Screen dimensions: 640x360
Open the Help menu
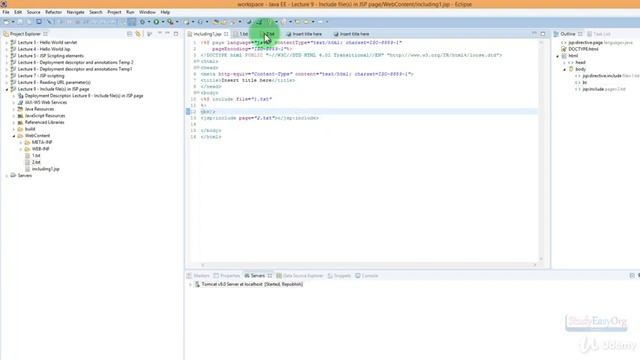click(165, 12)
